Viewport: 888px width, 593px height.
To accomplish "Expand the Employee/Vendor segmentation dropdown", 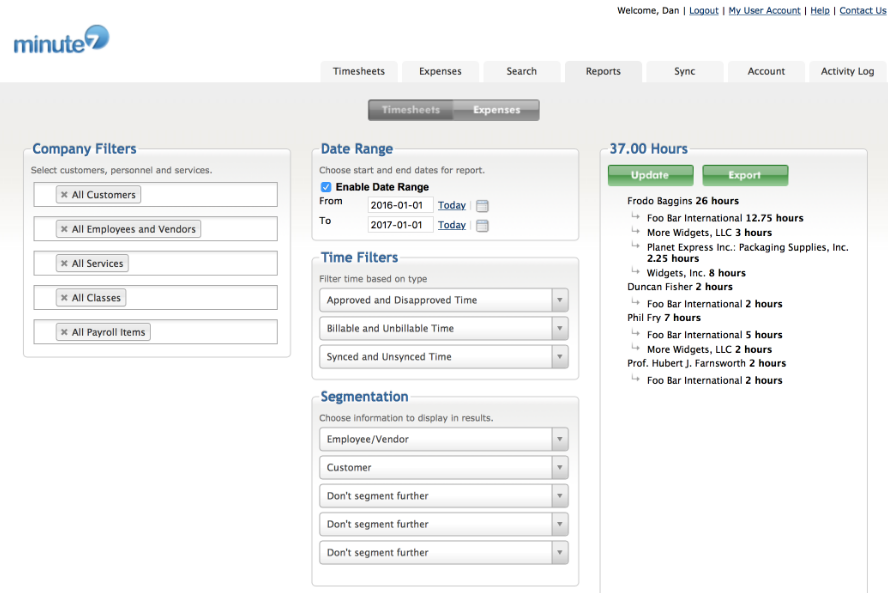I will (x=444, y=439).
